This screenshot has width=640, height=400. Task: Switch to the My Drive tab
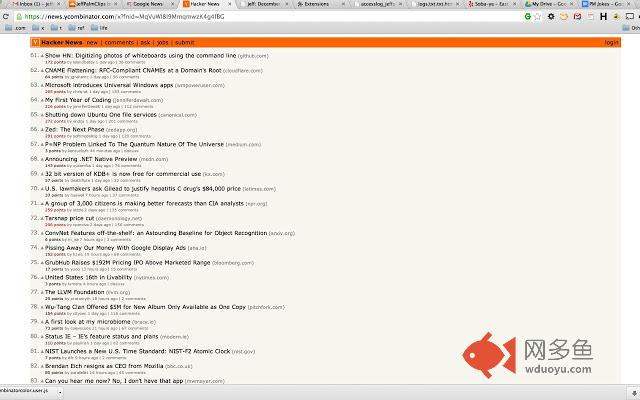coord(548,4)
